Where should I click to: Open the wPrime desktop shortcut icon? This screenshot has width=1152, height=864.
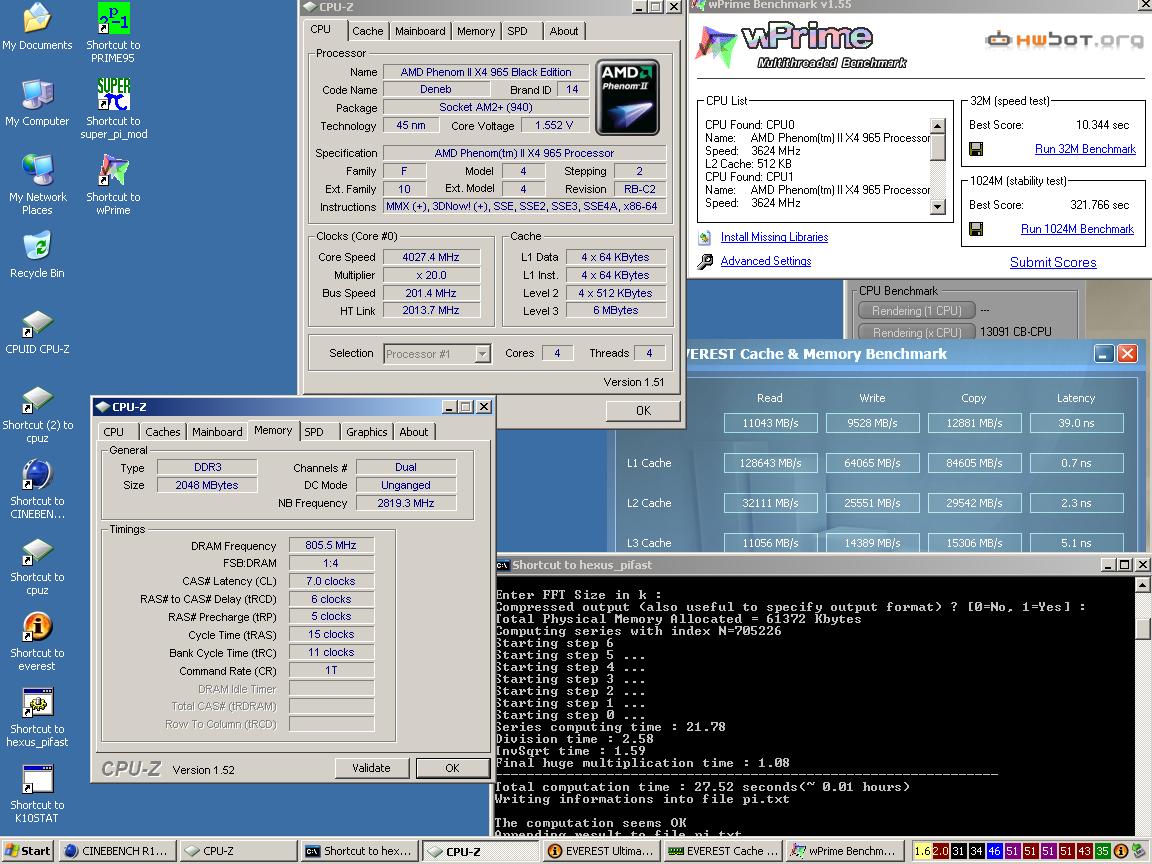click(x=113, y=171)
